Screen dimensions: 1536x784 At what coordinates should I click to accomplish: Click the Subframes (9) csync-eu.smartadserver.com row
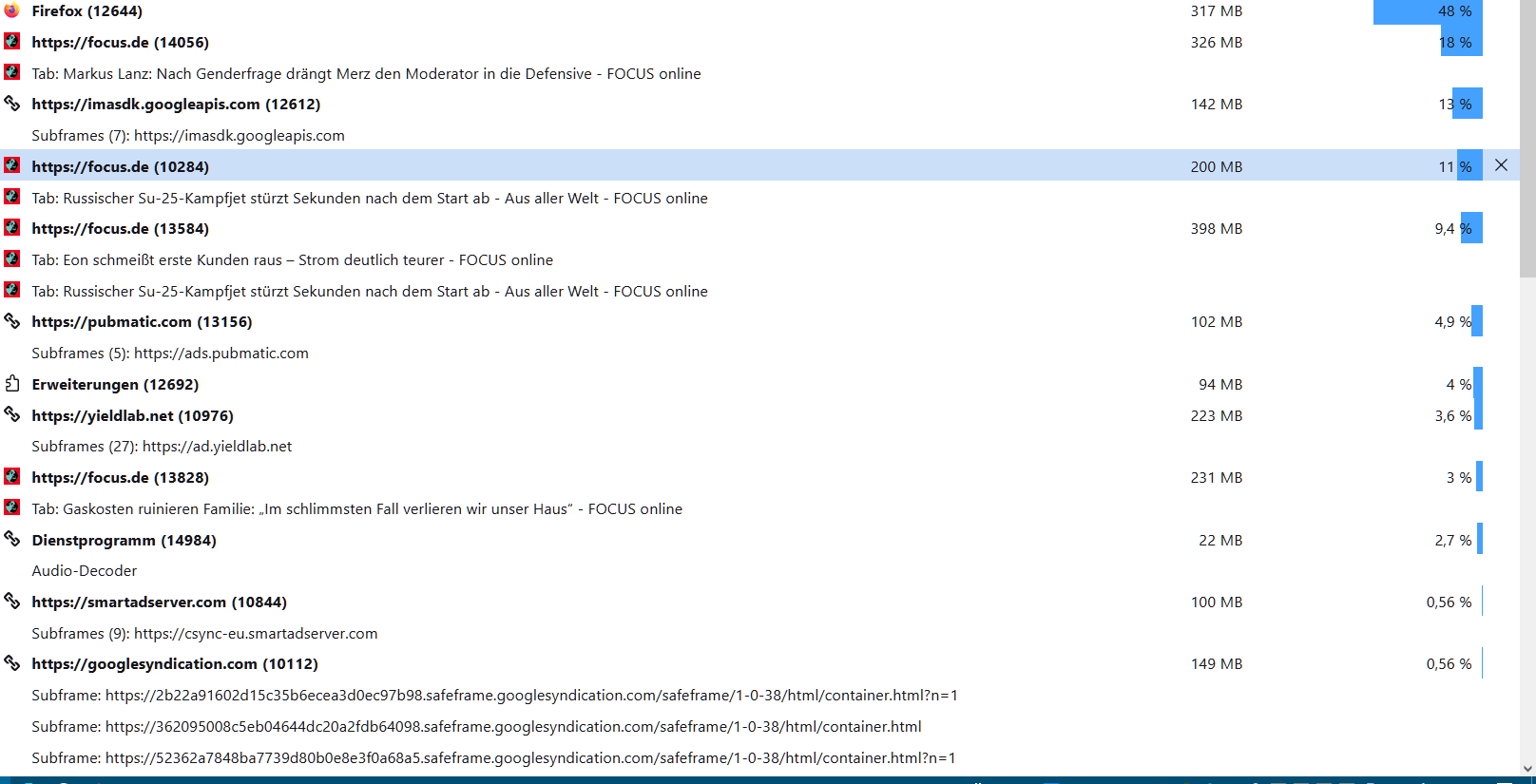[x=204, y=634]
